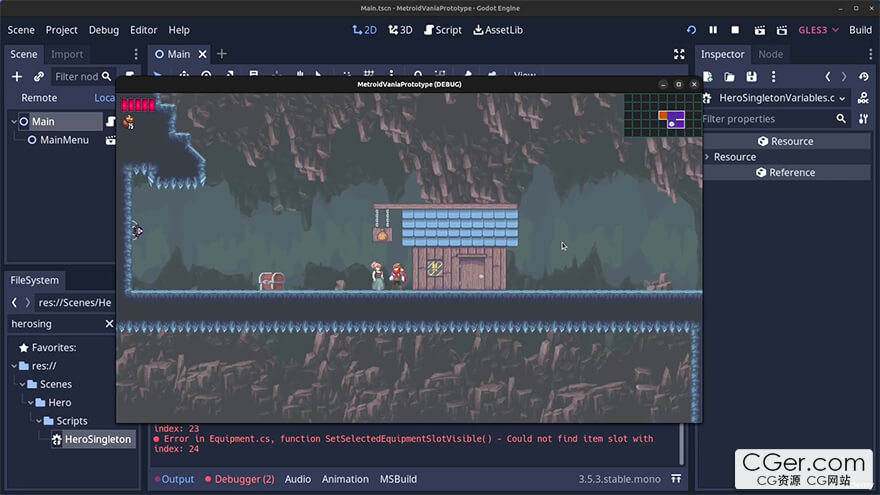
Task: Switch to the Node tab
Action: pyautogui.click(x=770, y=54)
